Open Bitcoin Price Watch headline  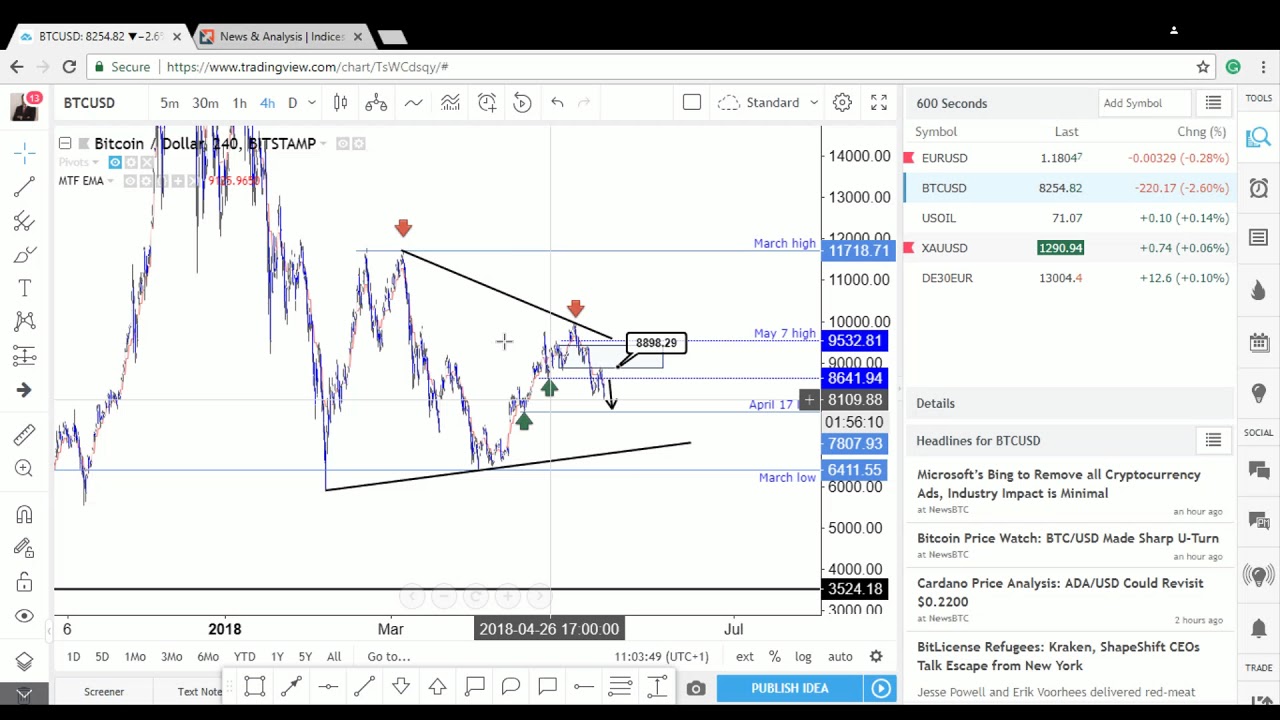click(x=1068, y=538)
